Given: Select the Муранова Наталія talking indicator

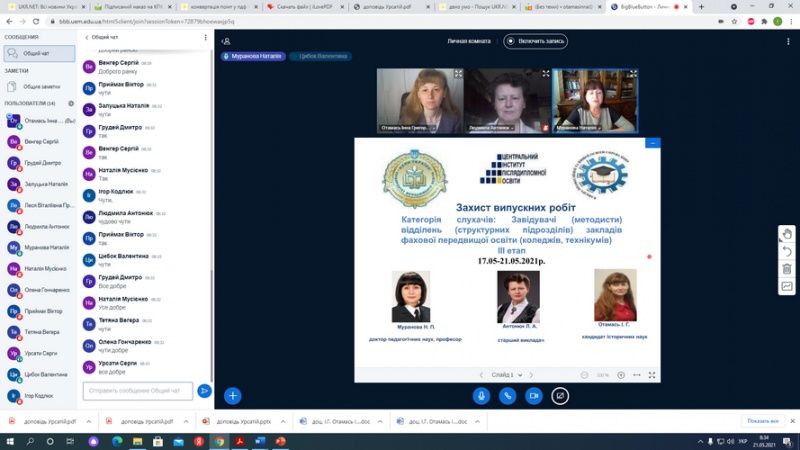Looking at the screenshot, I should point(253,56).
